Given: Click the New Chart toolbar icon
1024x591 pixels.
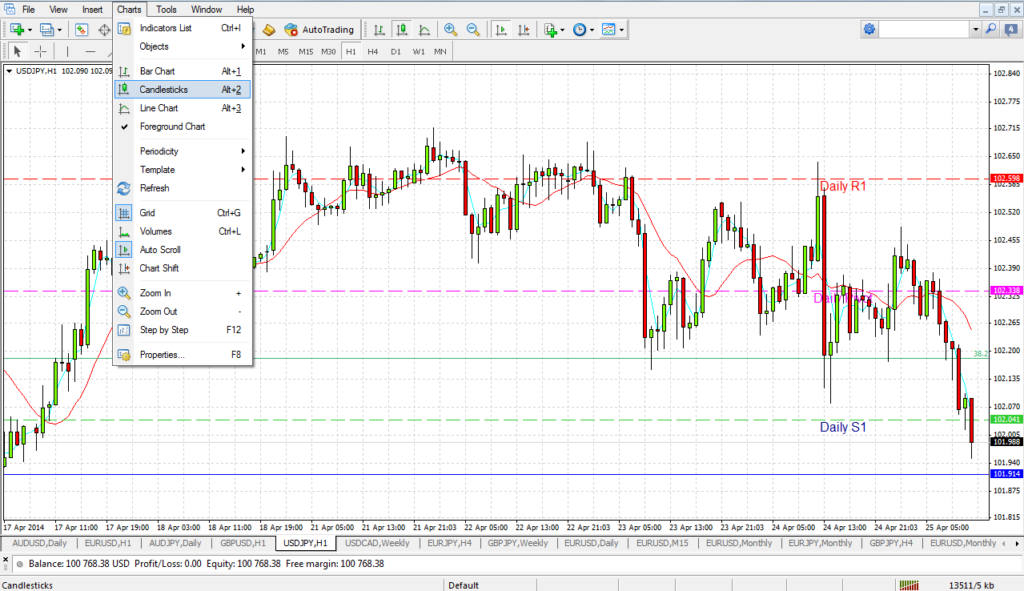Looking at the screenshot, I should click(x=16, y=29).
